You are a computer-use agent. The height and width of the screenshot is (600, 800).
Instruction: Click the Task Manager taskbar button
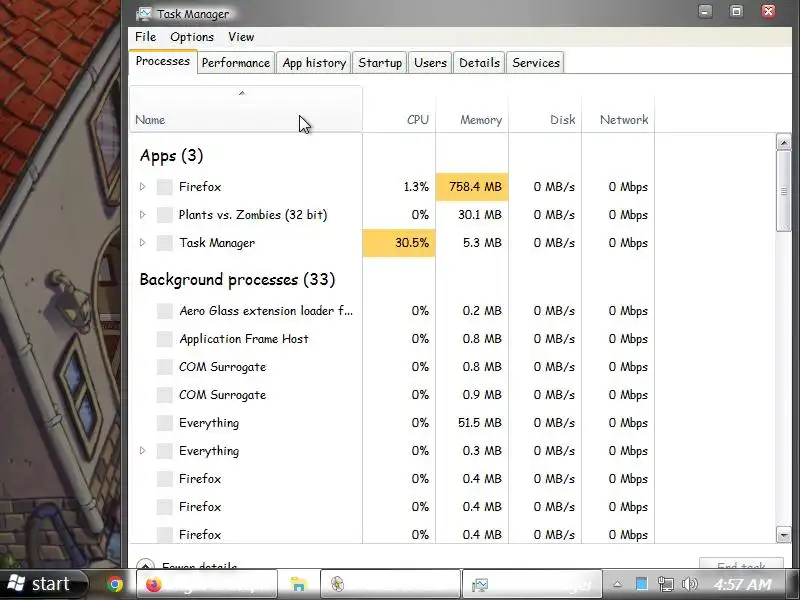532,584
